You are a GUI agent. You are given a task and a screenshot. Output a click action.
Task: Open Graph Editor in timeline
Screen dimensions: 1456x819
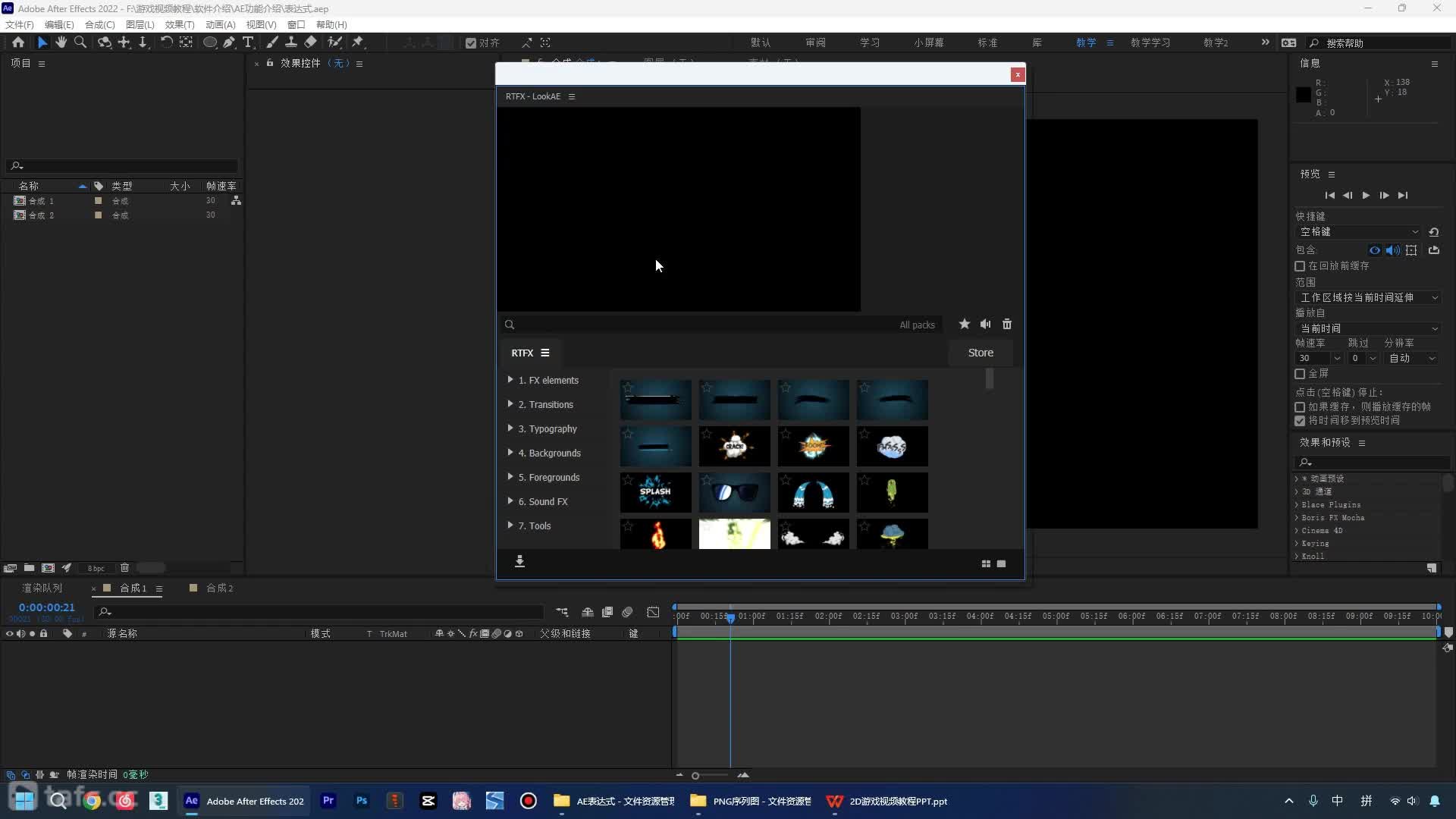653,612
